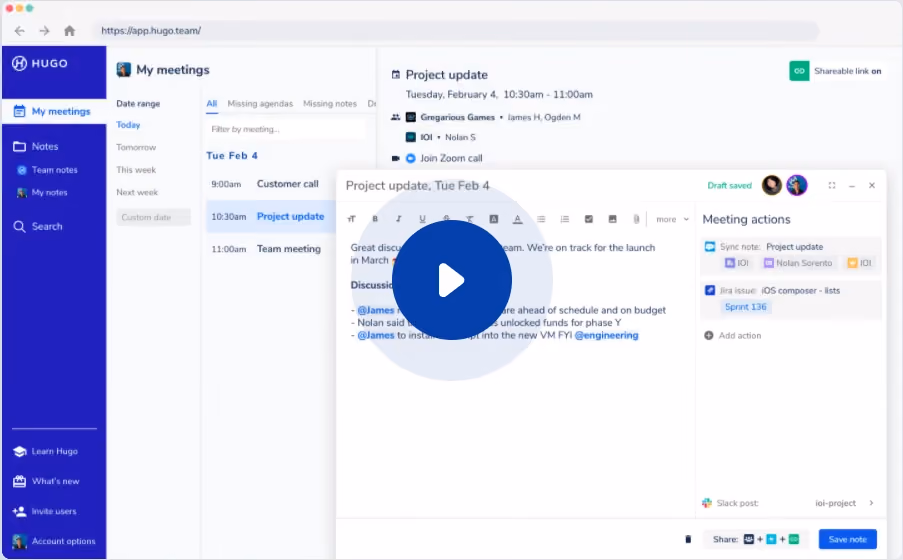The image size is (903, 560).
Task: Expand note editor to fullscreen
Action: tap(832, 186)
